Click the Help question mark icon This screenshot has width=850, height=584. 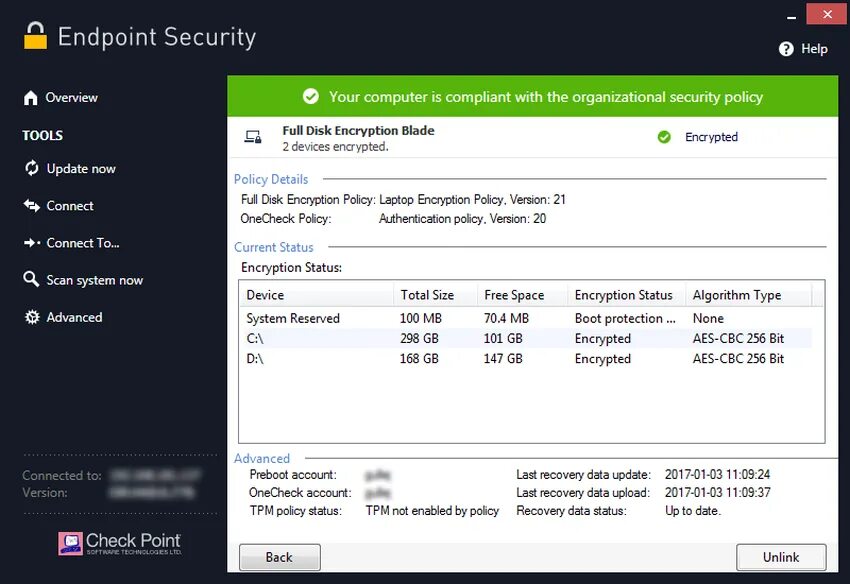click(786, 49)
